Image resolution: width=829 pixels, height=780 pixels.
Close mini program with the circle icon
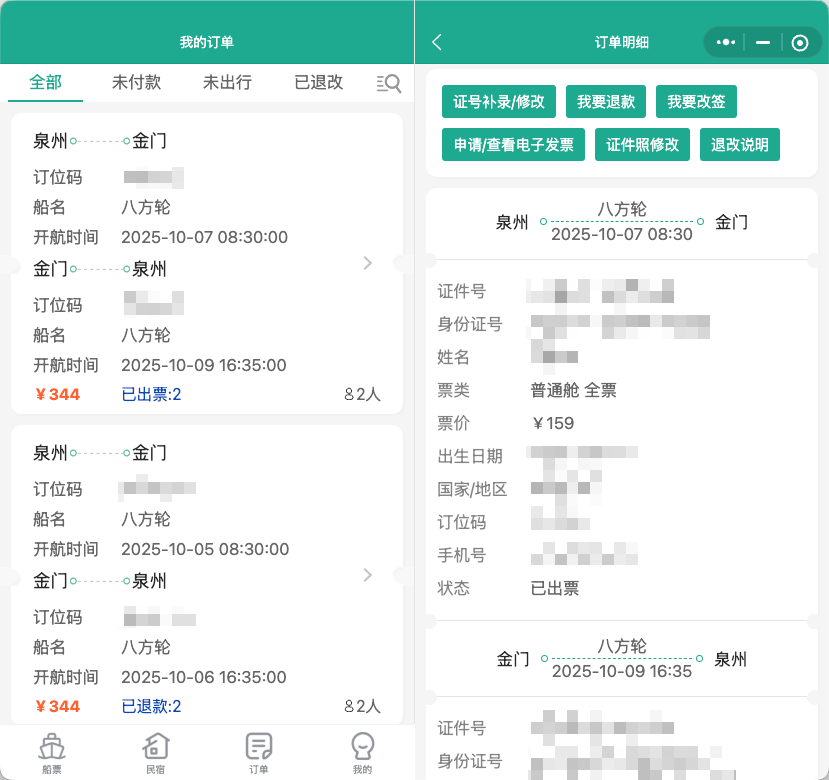pyautogui.click(x=799, y=42)
